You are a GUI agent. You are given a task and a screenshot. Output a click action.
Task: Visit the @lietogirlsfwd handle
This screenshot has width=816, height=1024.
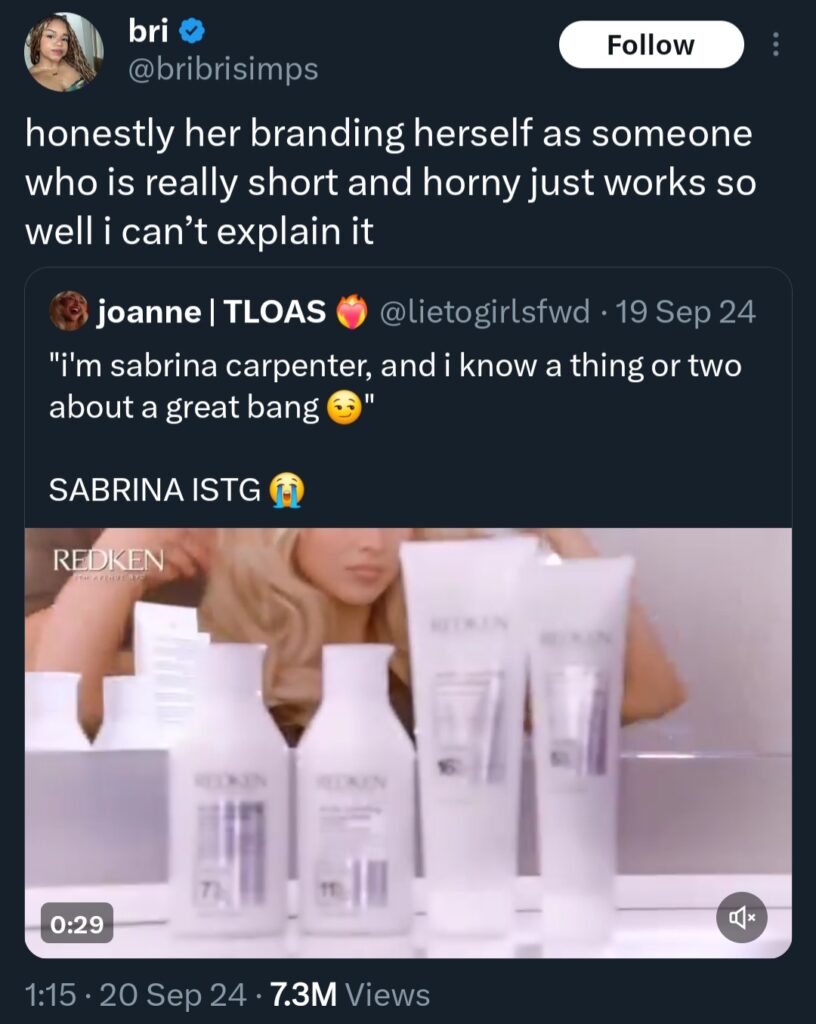(x=487, y=313)
